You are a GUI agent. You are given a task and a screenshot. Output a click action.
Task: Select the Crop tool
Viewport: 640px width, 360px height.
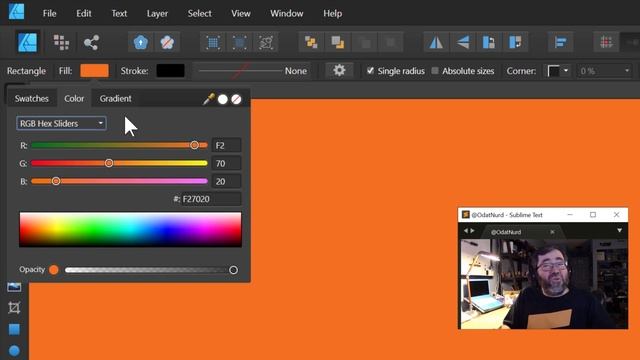pyautogui.click(x=14, y=307)
